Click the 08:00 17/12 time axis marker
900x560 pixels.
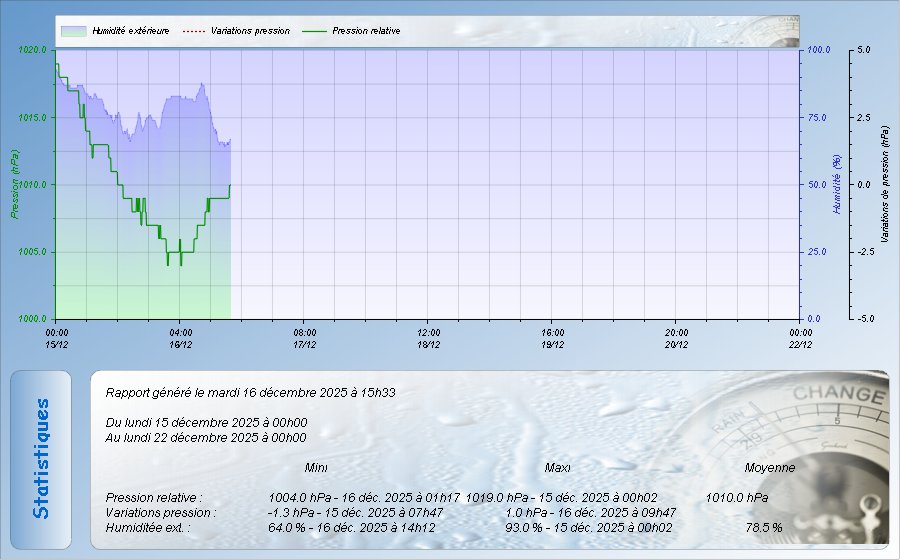[305, 338]
